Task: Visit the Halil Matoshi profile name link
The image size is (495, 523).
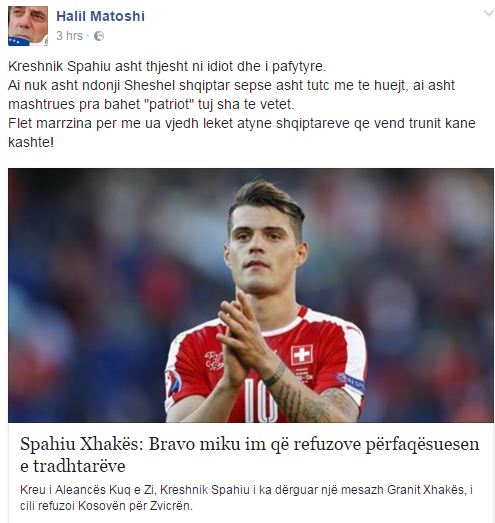Action: point(100,16)
